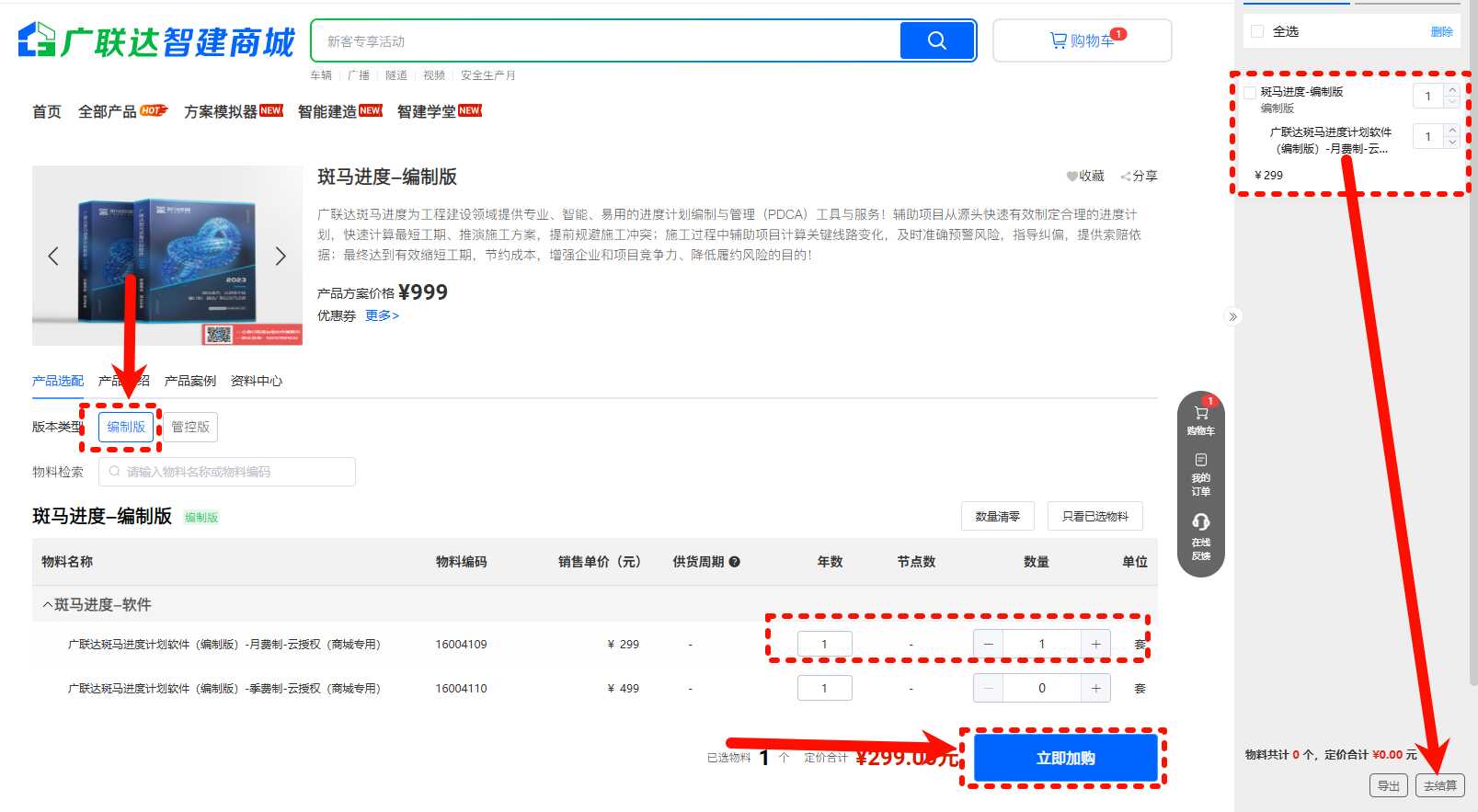Click material code 16004110

click(x=462, y=688)
